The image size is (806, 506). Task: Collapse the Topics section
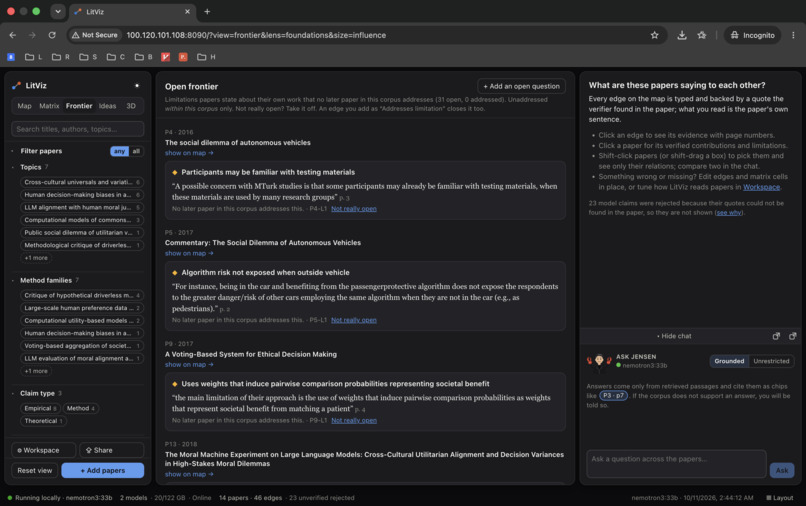pyautogui.click(x=30, y=167)
